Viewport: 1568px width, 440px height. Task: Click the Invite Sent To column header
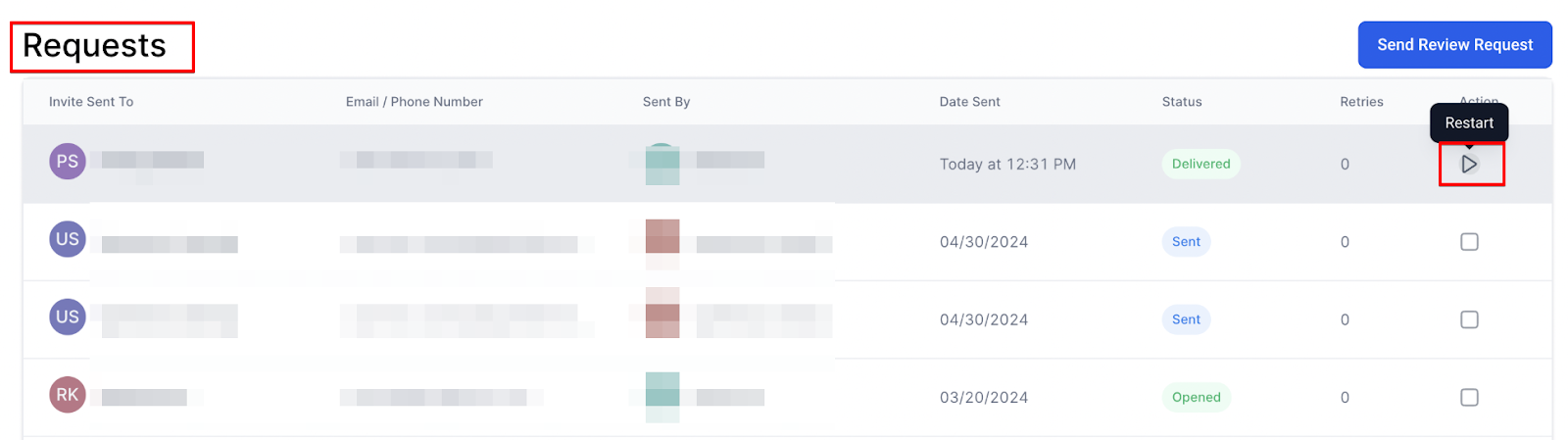tap(91, 102)
